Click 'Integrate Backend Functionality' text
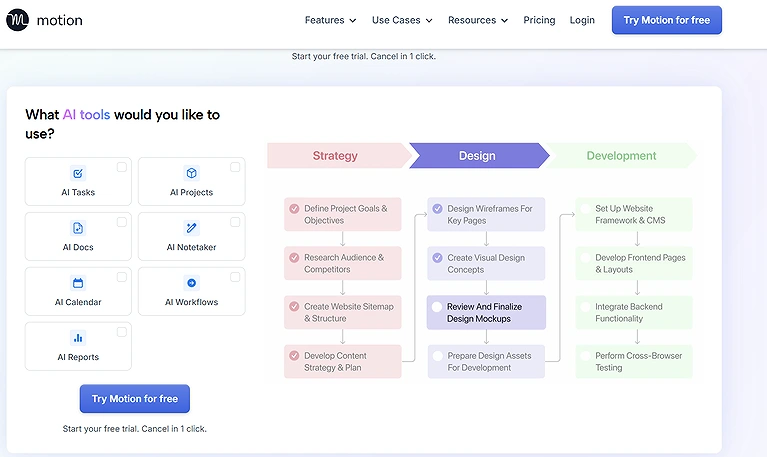The width and height of the screenshot is (767, 457). [x=629, y=313]
